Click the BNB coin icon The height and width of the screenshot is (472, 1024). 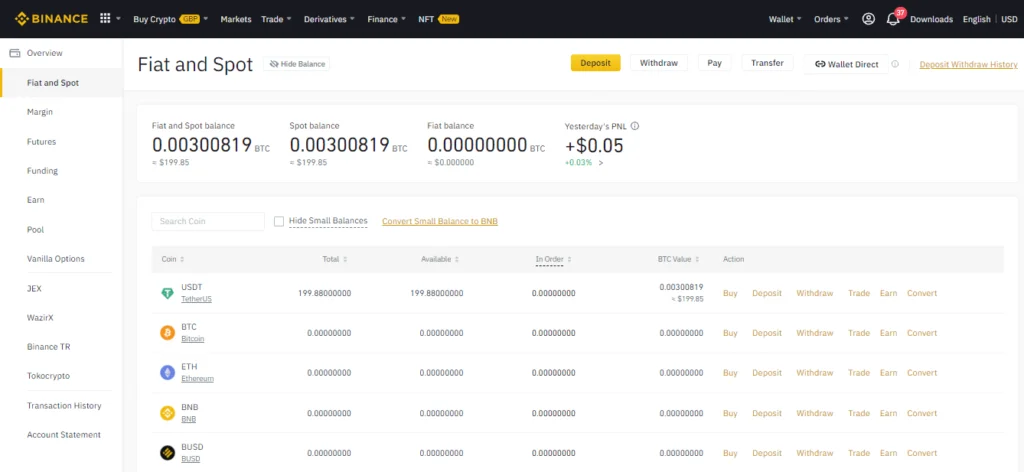coord(168,413)
